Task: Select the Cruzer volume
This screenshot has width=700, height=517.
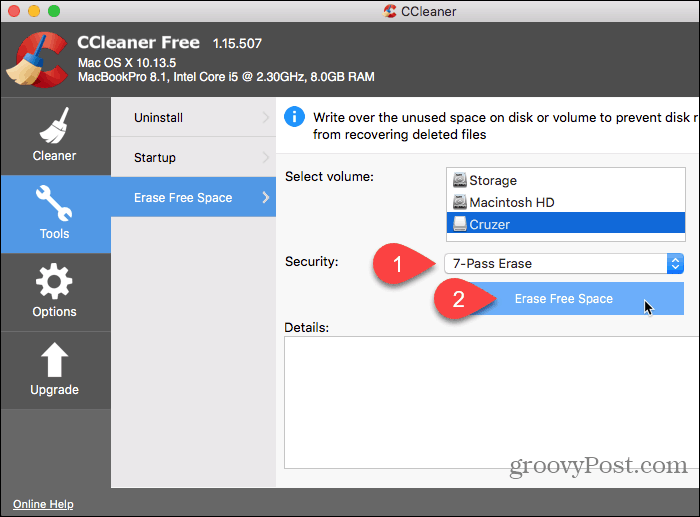Action: [x=566, y=224]
